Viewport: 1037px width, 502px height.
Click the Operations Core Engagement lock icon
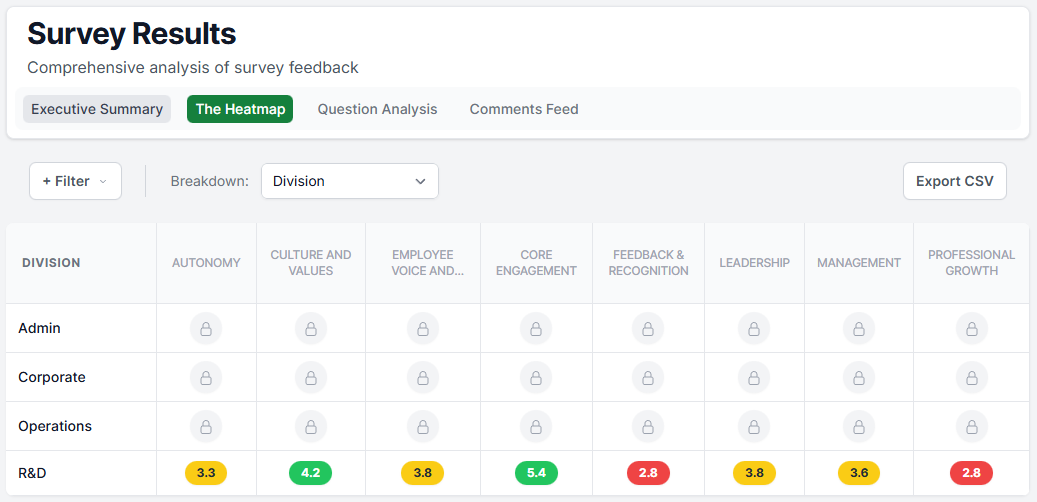(x=536, y=427)
